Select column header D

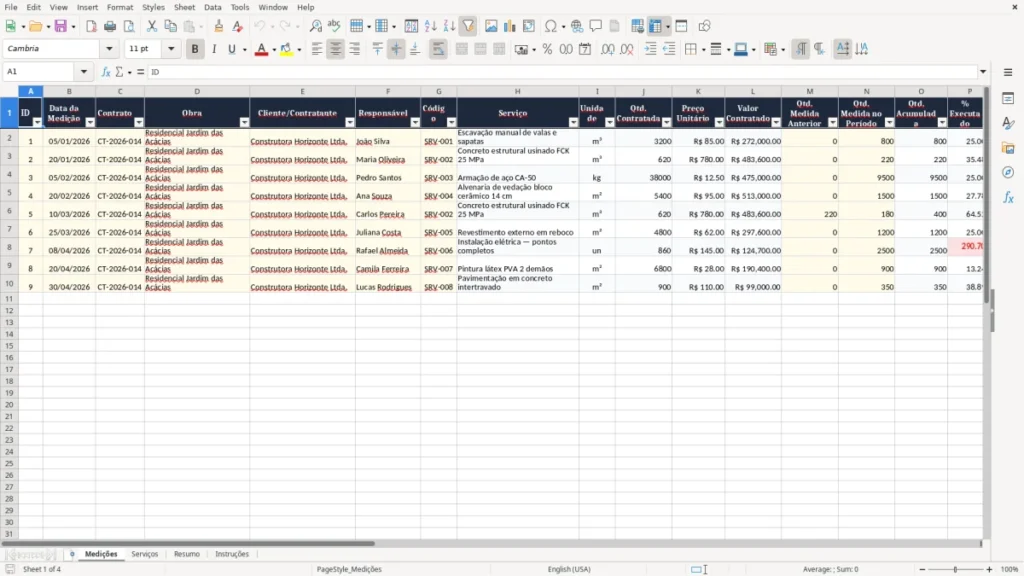coord(197,91)
